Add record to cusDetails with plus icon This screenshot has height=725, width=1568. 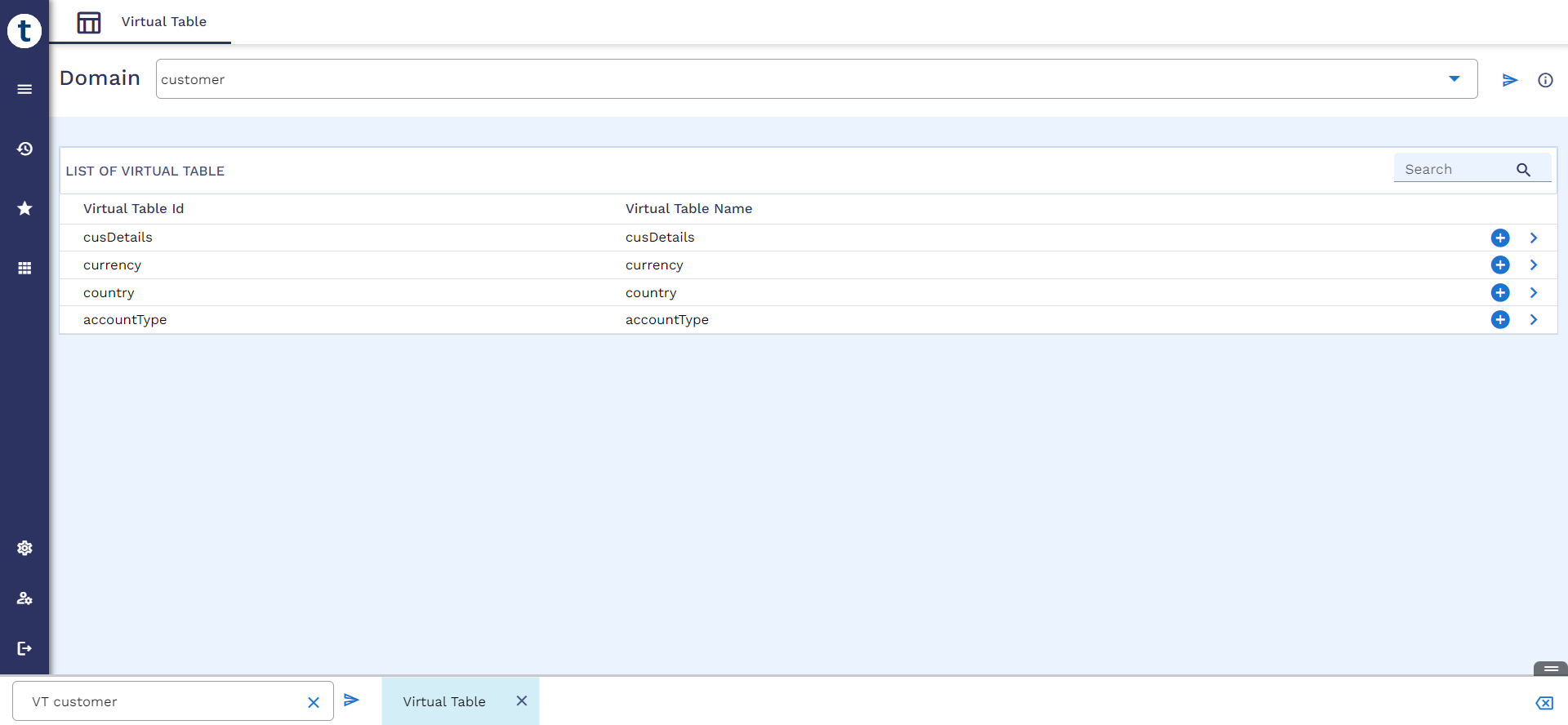tap(1500, 238)
